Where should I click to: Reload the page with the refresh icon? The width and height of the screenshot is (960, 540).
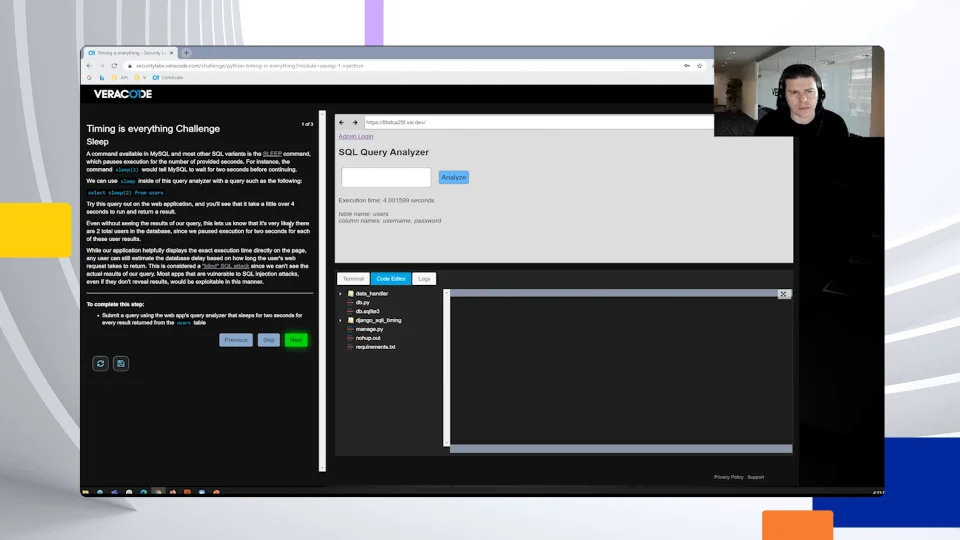tap(114, 66)
